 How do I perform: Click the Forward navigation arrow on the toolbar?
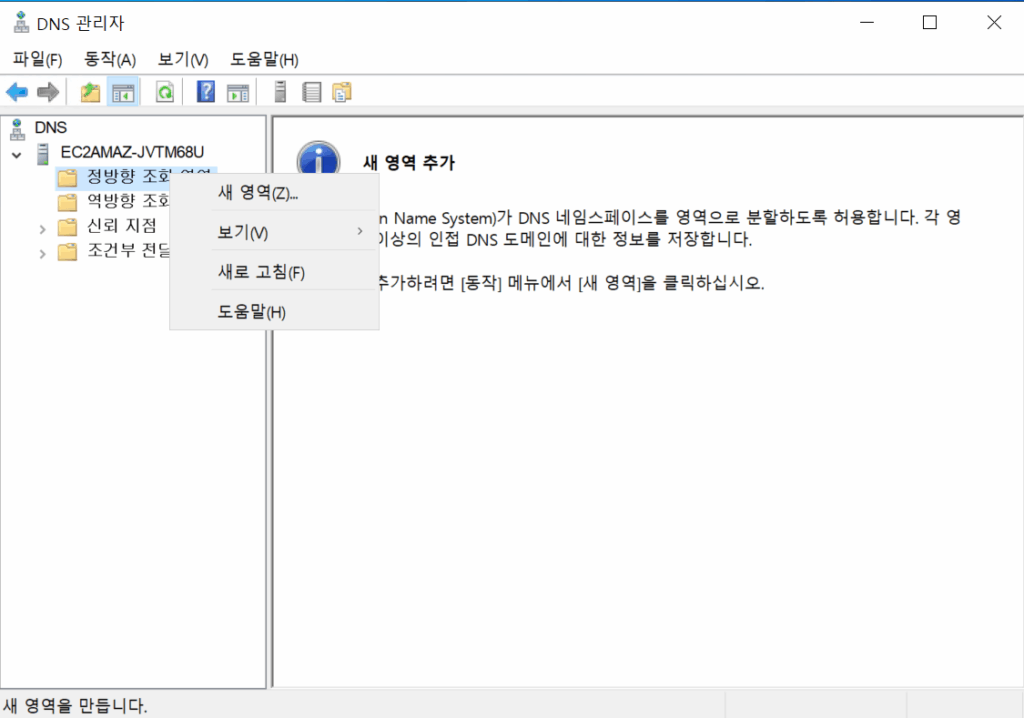pyautogui.click(x=46, y=91)
